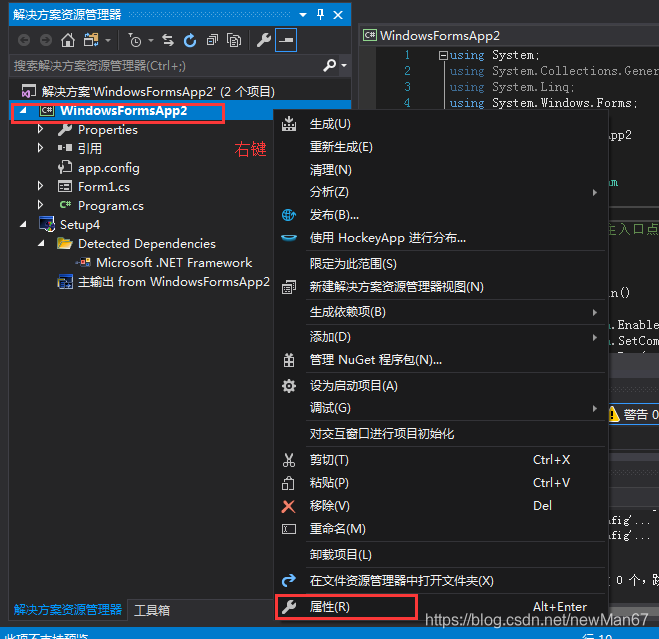This screenshot has width=659, height=639.
Task: Choose 生成(U) from context menu
Action: 441,124
